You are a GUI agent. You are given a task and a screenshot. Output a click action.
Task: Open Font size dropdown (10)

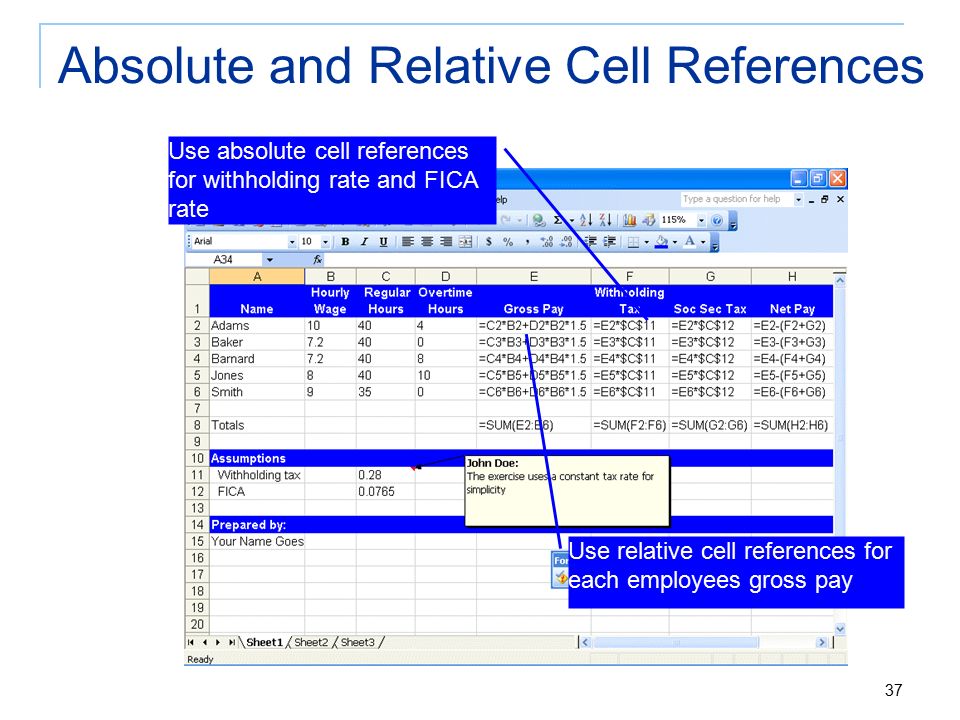325,242
